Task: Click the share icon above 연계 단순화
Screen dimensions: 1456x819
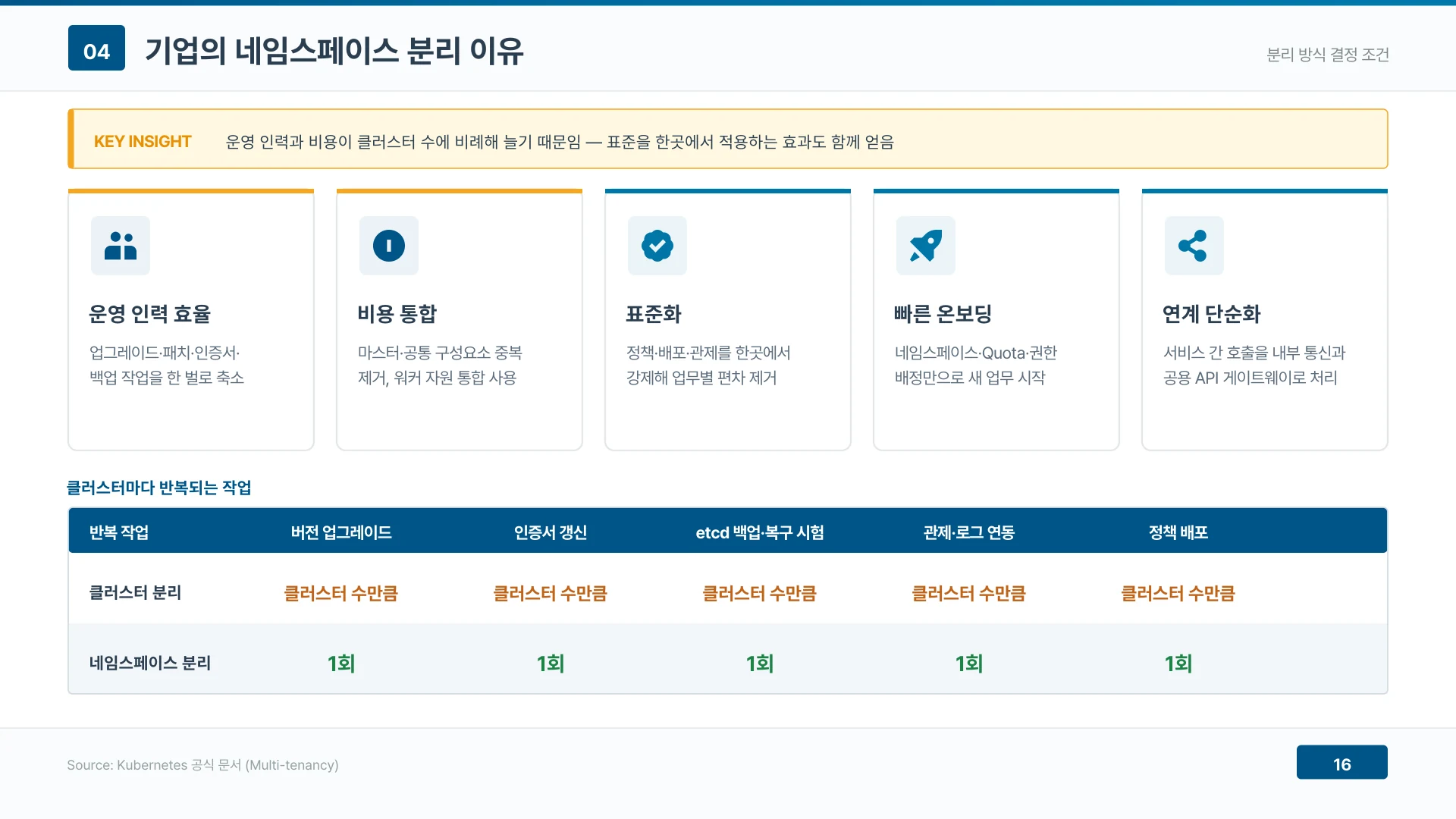Action: point(1193,246)
